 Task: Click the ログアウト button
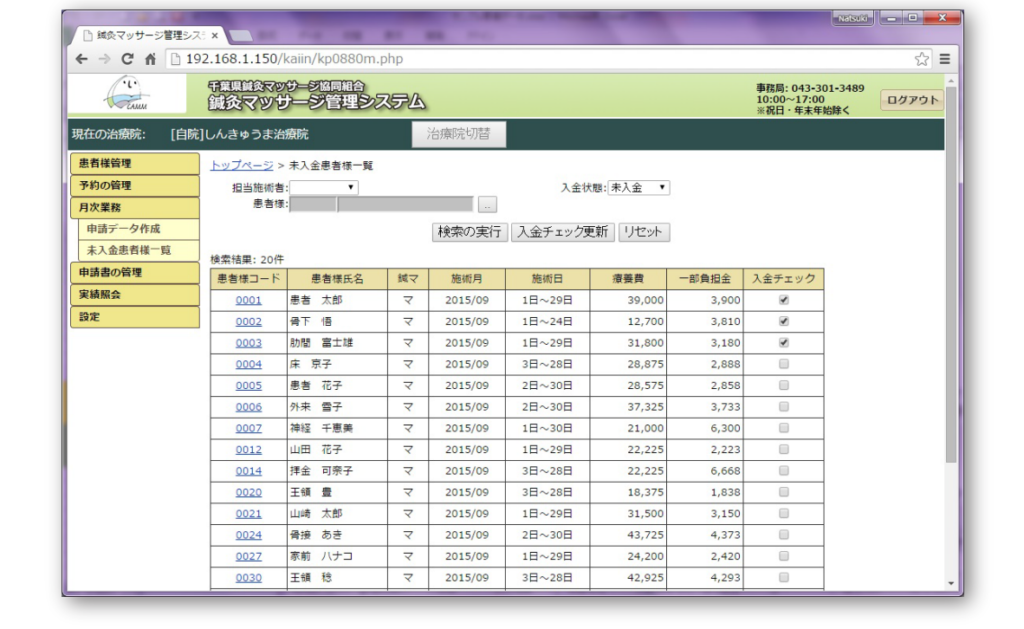912,100
